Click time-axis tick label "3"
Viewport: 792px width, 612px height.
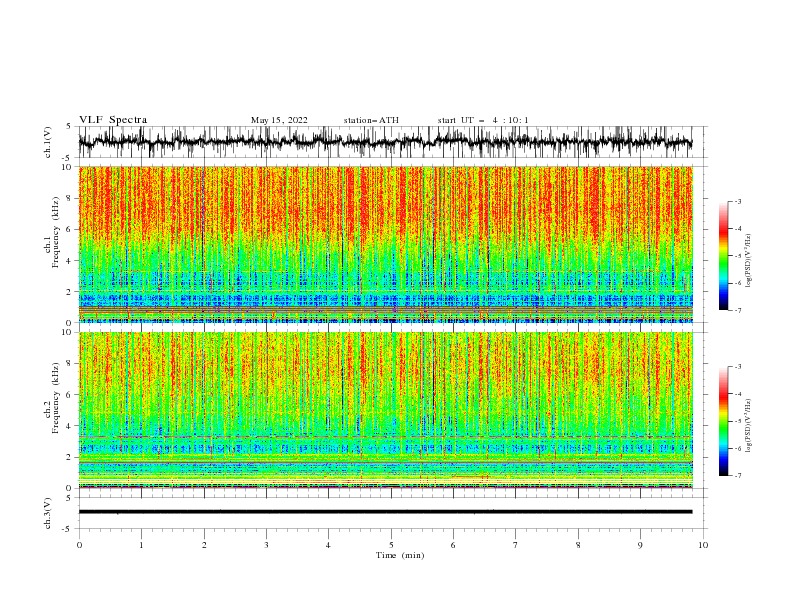pos(266,545)
